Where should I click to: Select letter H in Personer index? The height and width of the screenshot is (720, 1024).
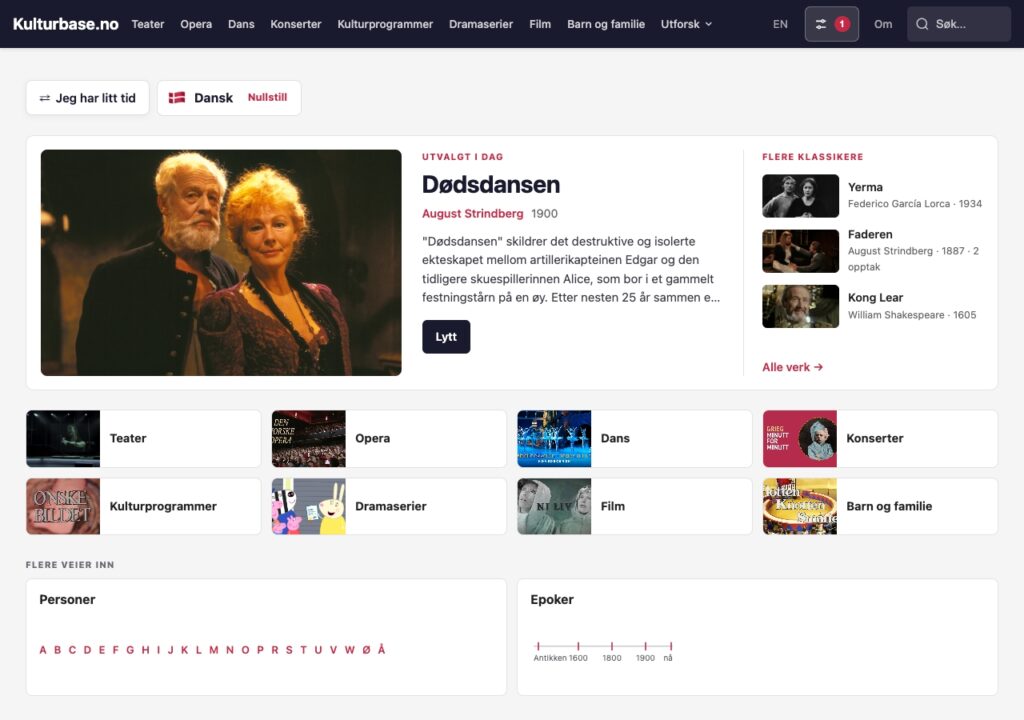click(145, 649)
